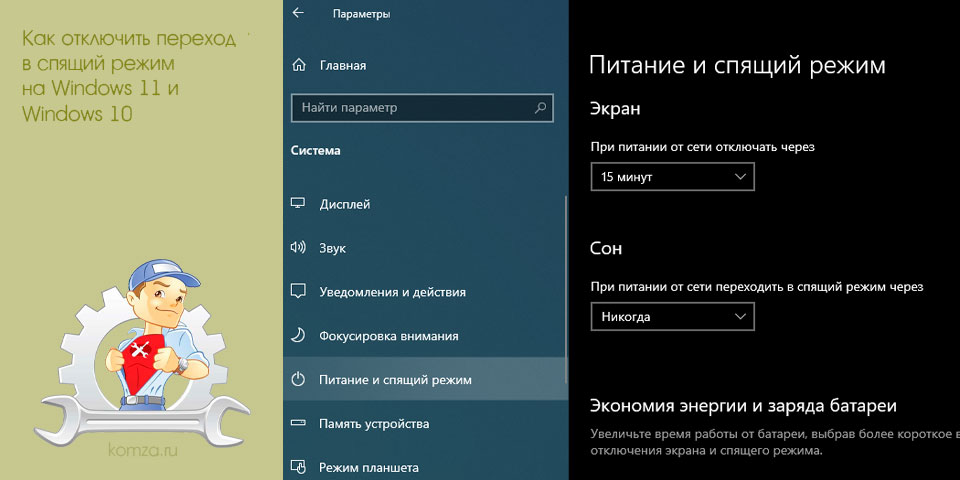The height and width of the screenshot is (480, 960).
Task: Click Экономия энергии и заряда батареи heading
Action: pos(743,405)
